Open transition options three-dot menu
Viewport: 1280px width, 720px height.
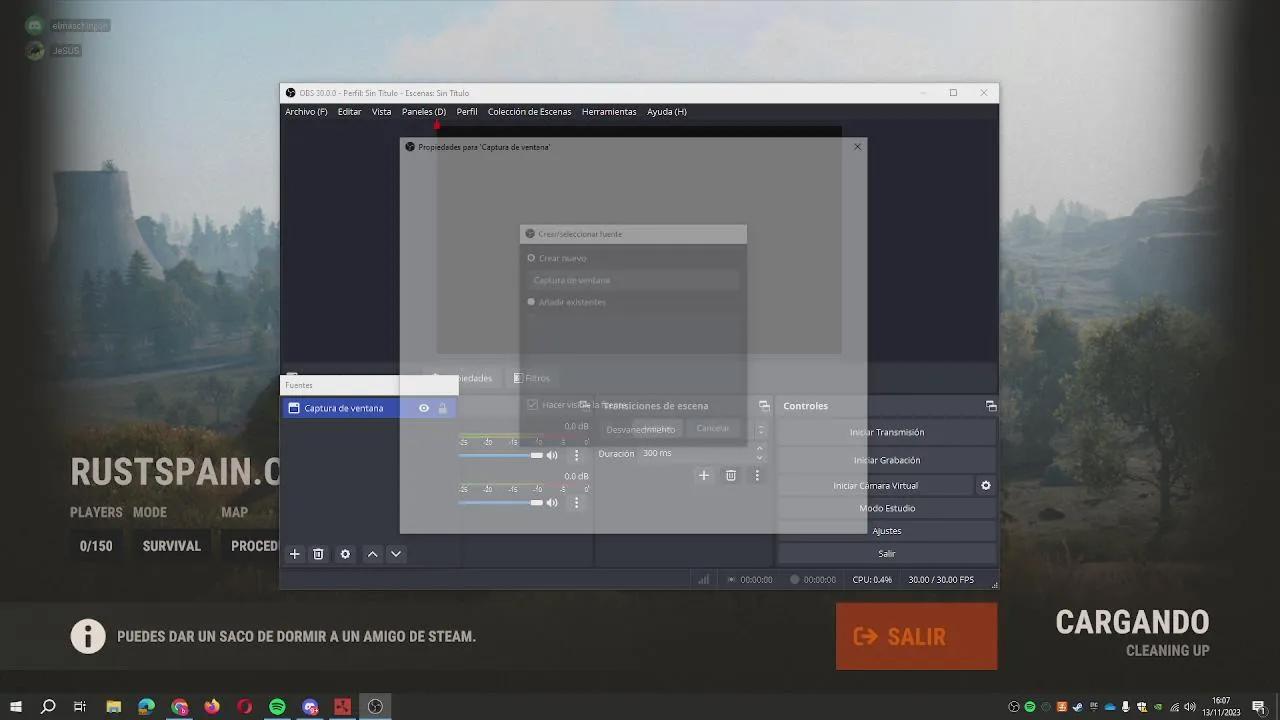tap(757, 476)
